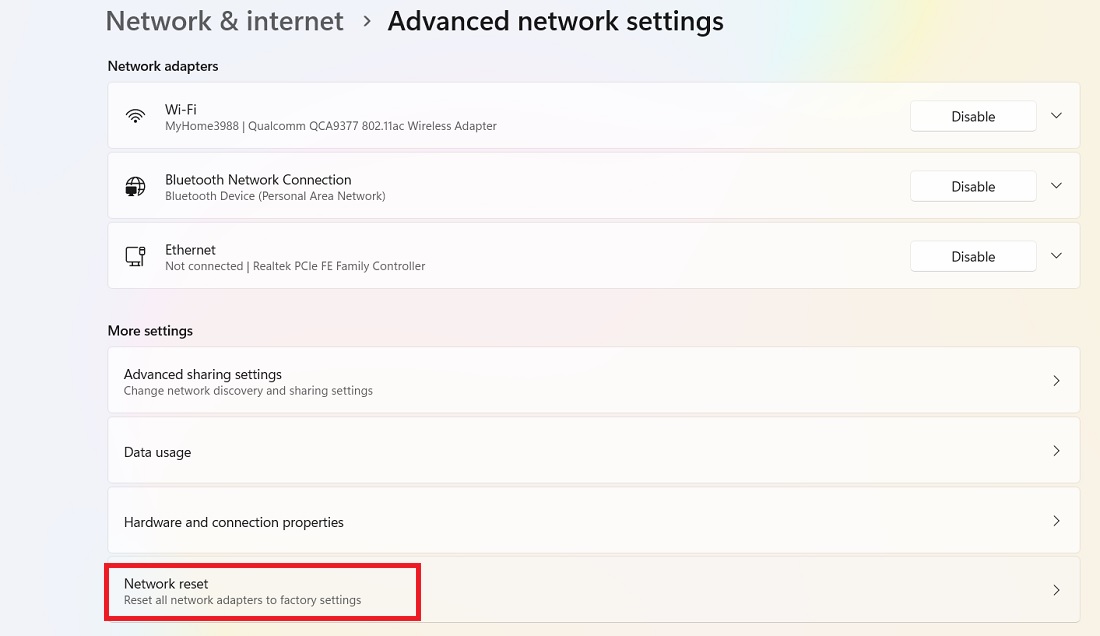The width and height of the screenshot is (1100, 636).
Task: Click the Network & internet breadcrumb
Action: click(224, 21)
